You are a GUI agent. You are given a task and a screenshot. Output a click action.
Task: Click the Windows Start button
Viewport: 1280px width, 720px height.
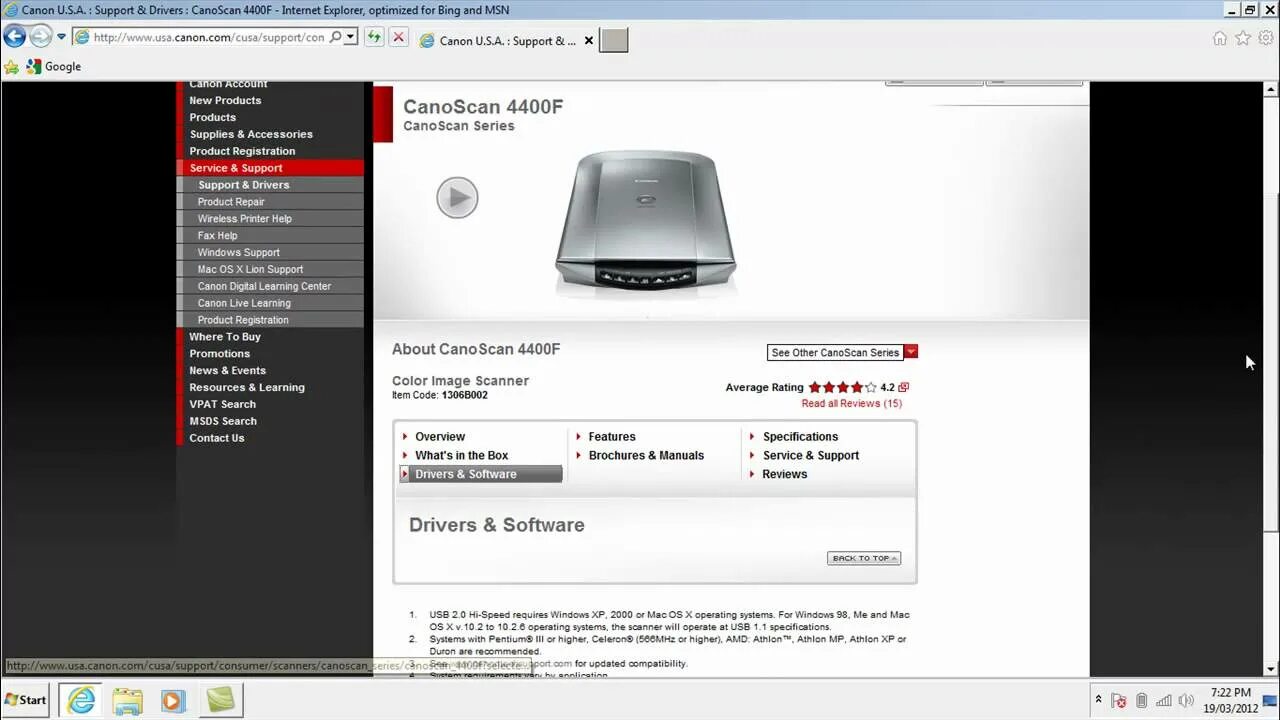pos(26,700)
